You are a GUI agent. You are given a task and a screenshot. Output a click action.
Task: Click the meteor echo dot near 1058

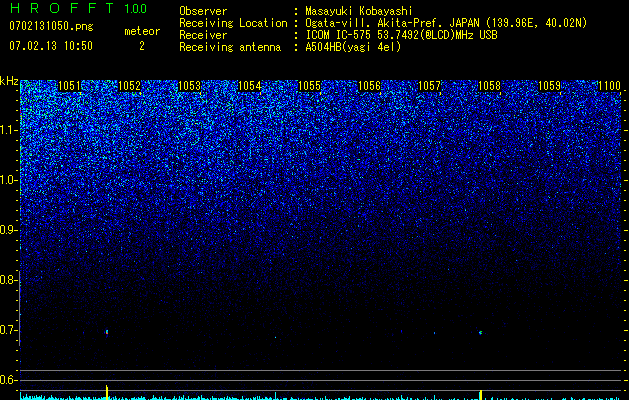[480, 332]
